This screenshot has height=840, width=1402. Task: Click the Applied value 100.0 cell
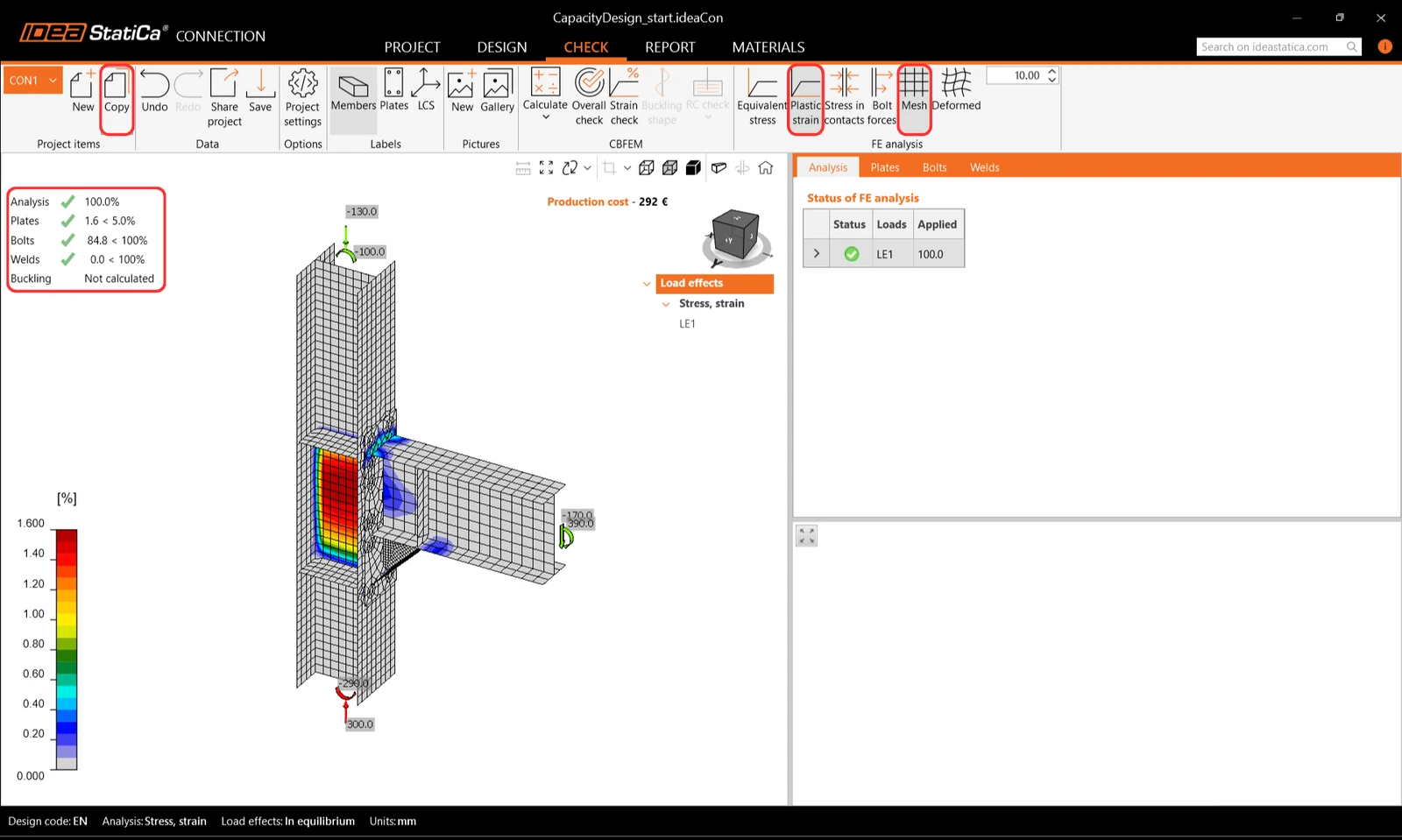pos(938,254)
